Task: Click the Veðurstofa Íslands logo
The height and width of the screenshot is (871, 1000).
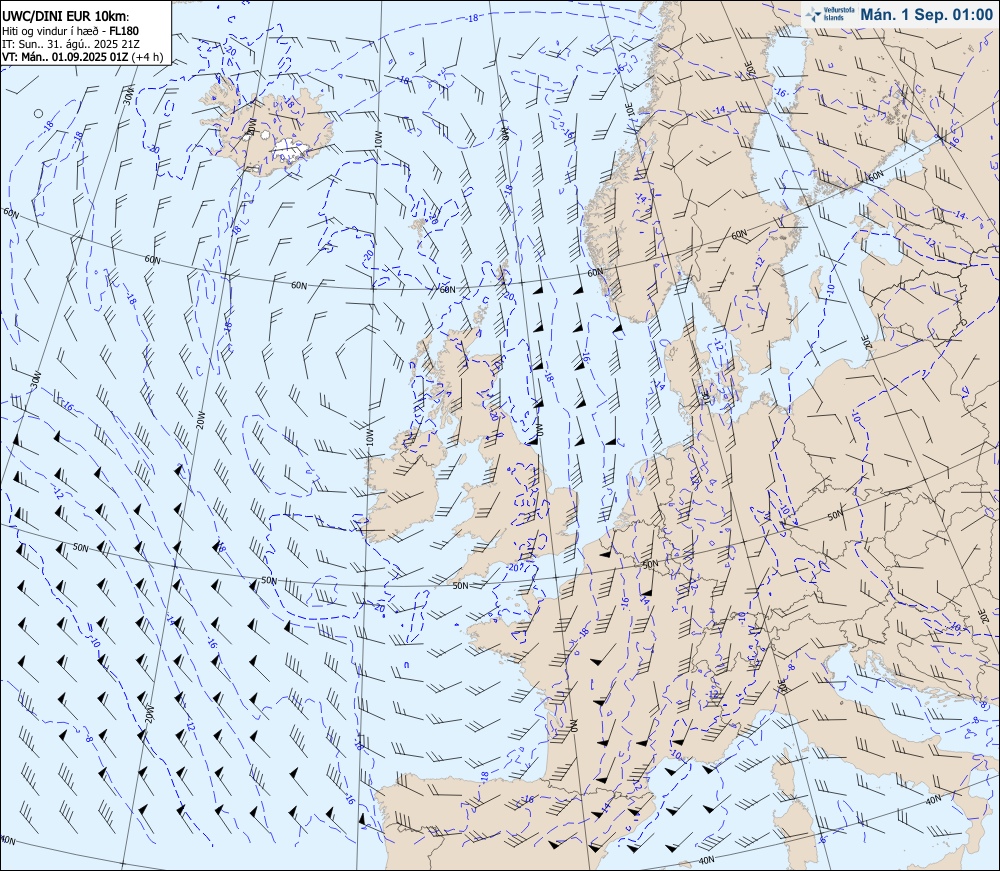Action: pyautogui.click(x=829, y=15)
